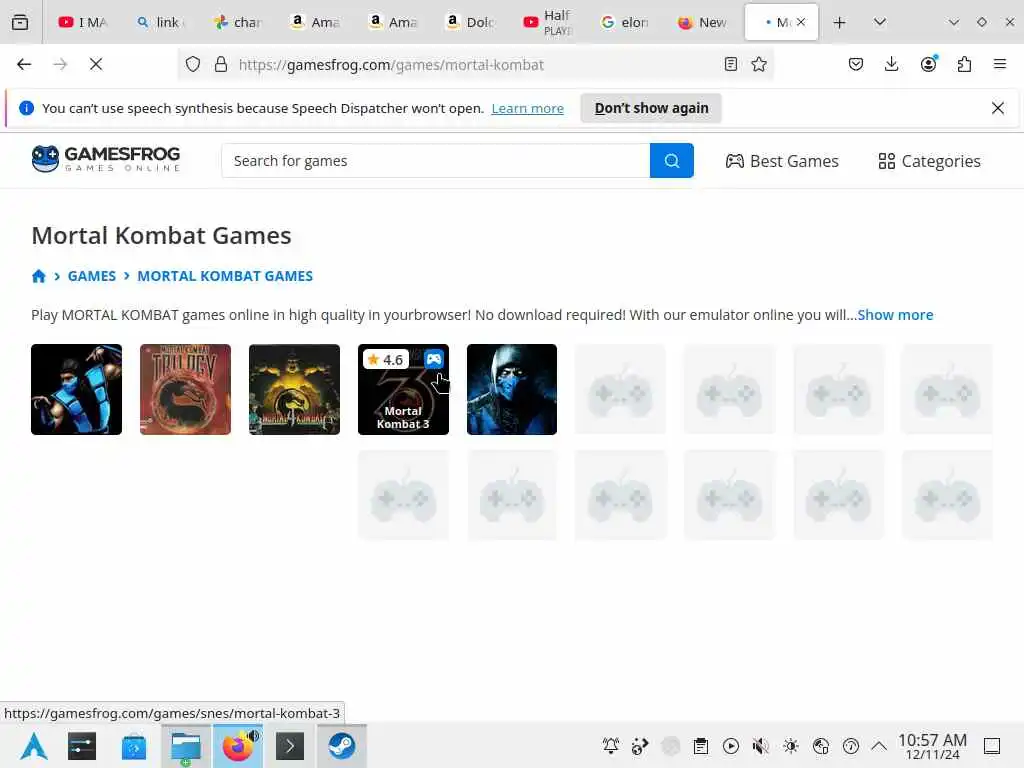
Task: Open the Firefox account menu
Action: click(928, 64)
